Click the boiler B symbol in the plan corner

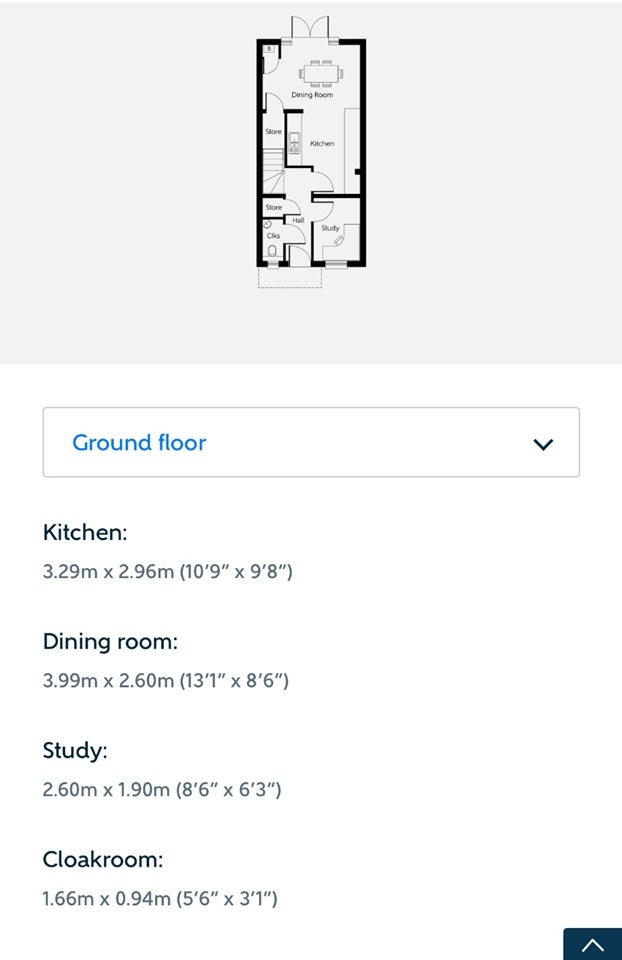click(x=269, y=48)
